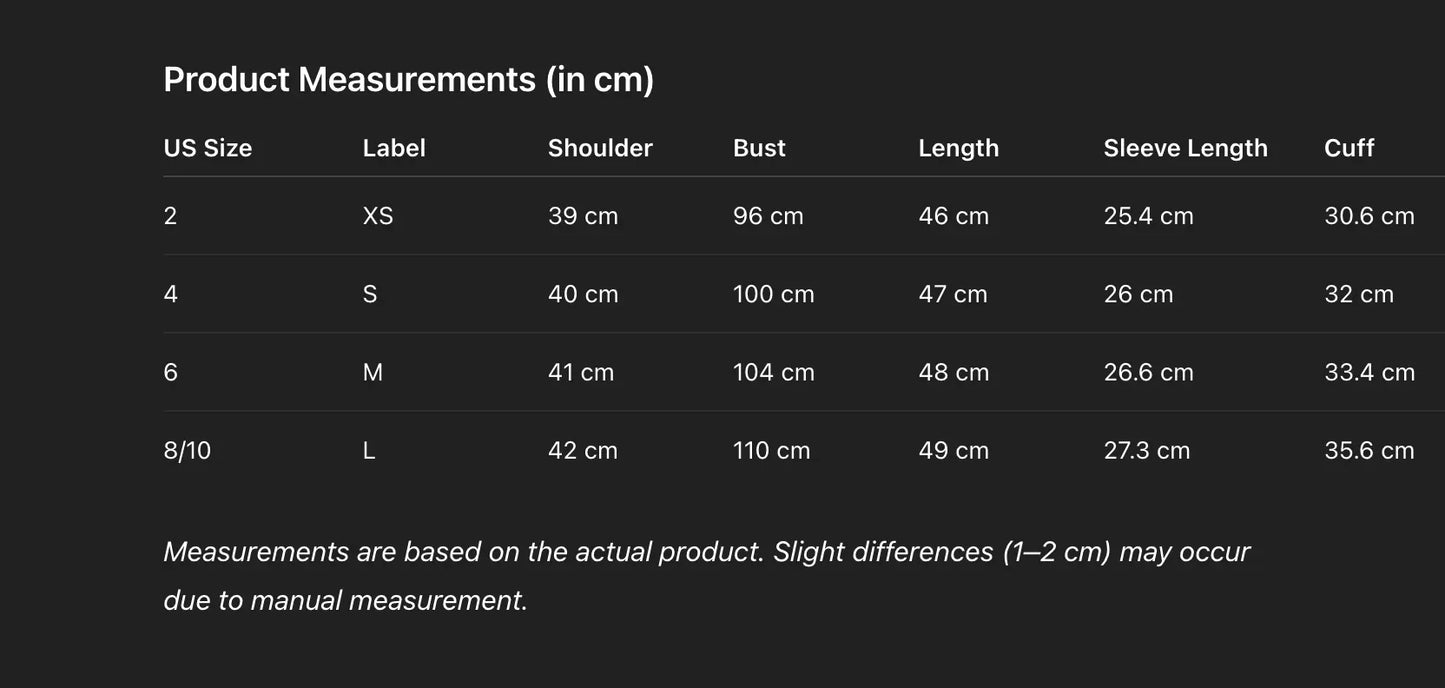This screenshot has height=688, width=1445.
Task: Select the Bust column header
Action: point(759,148)
